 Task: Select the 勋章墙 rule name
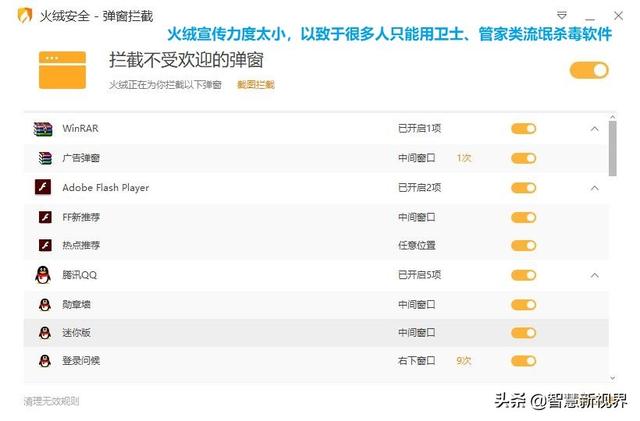coord(76,305)
